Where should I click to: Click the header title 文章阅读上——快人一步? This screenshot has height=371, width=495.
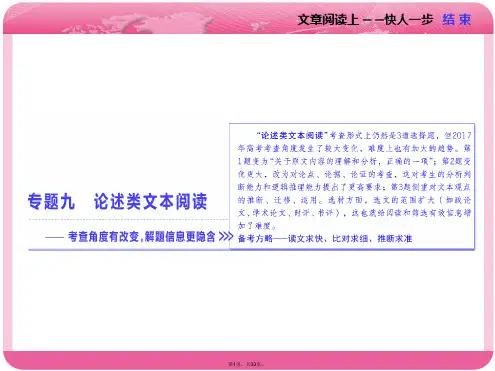[365, 20]
